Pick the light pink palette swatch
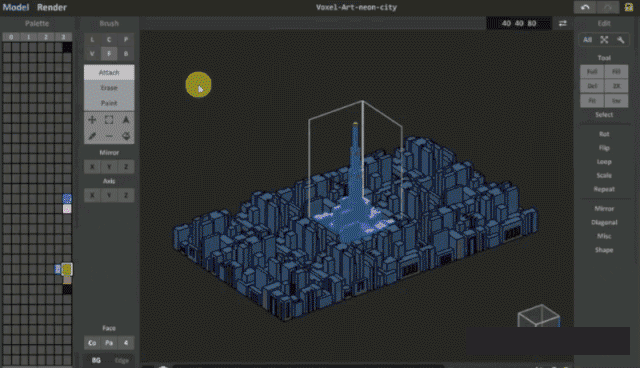 pos(67,209)
